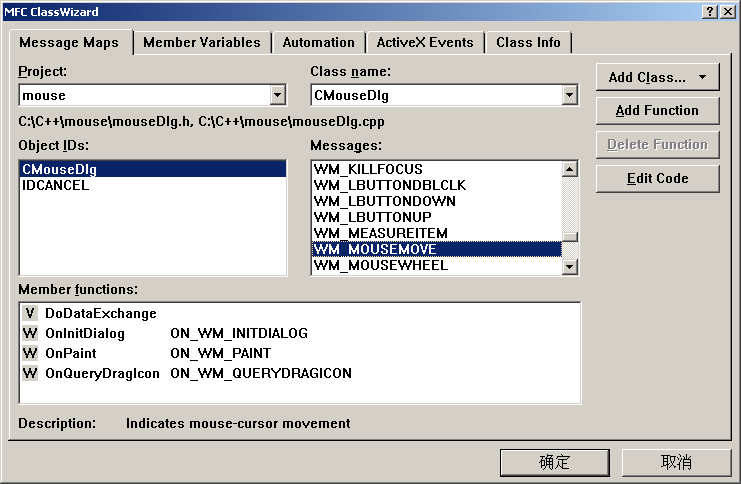Select OnPaint member function
Viewport: 741px width, 484px height.
(x=70, y=353)
